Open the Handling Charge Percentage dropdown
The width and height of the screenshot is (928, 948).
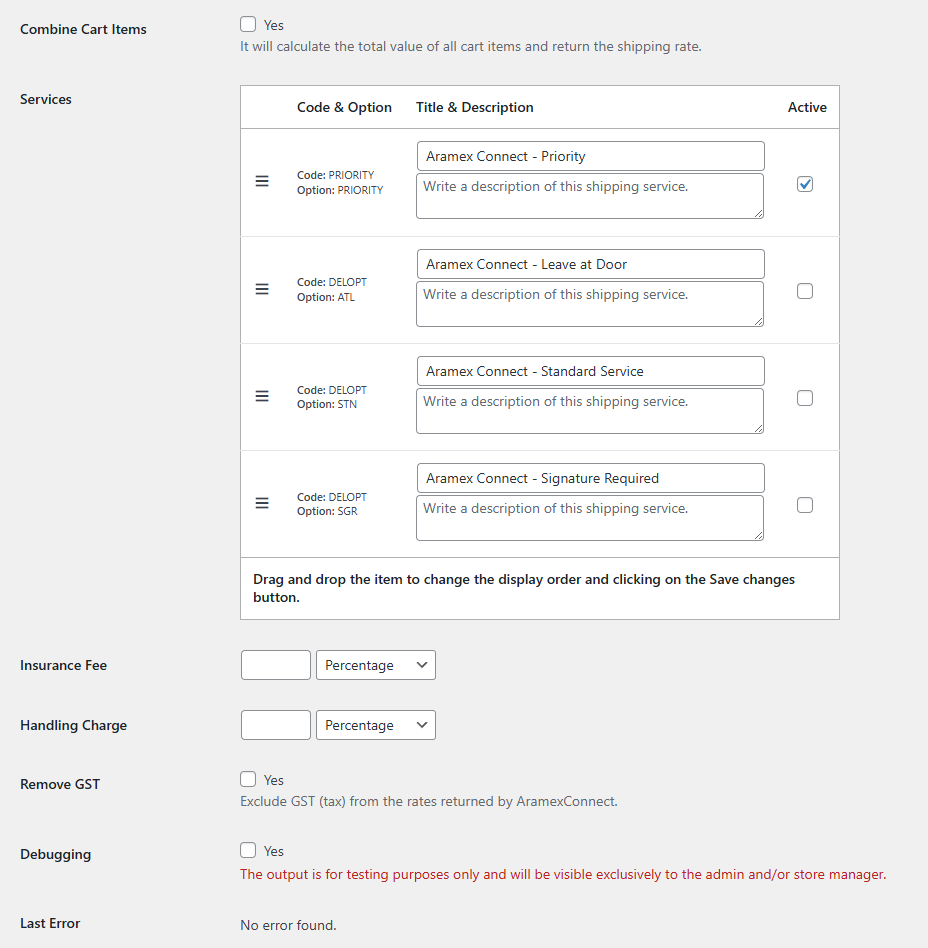point(375,725)
